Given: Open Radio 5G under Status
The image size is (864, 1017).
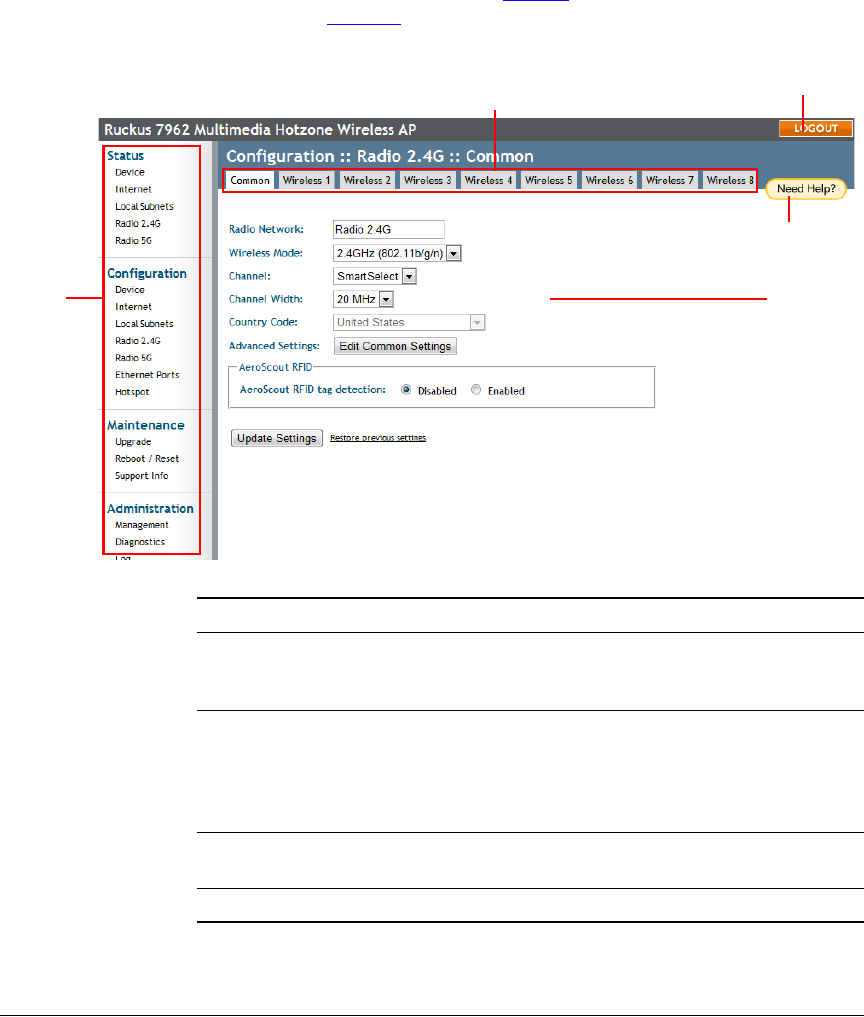Looking at the screenshot, I should coord(133,241).
